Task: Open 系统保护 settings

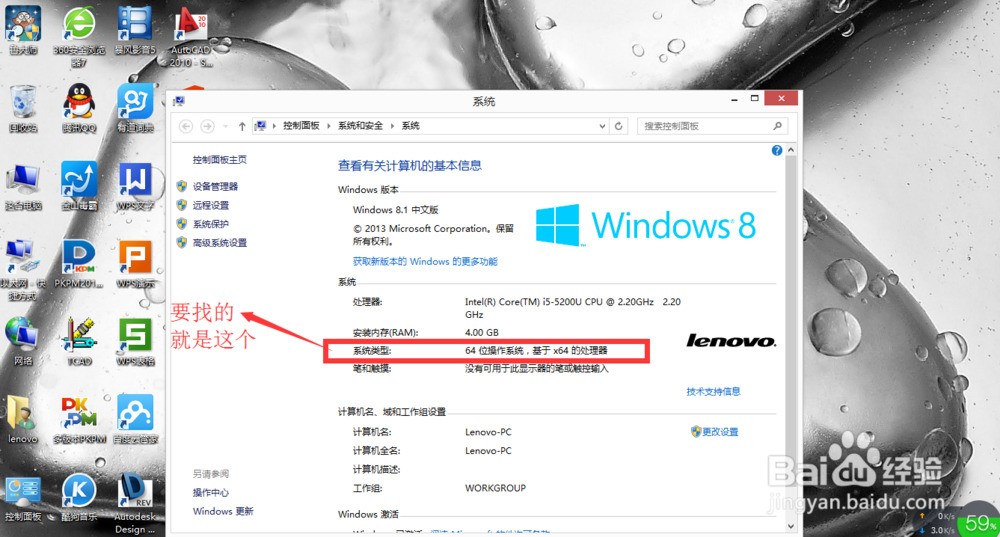Action: [x=210, y=224]
